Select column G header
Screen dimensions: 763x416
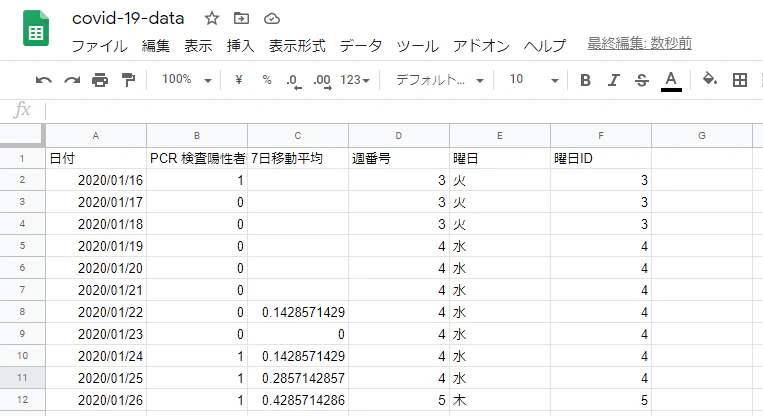pos(702,136)
